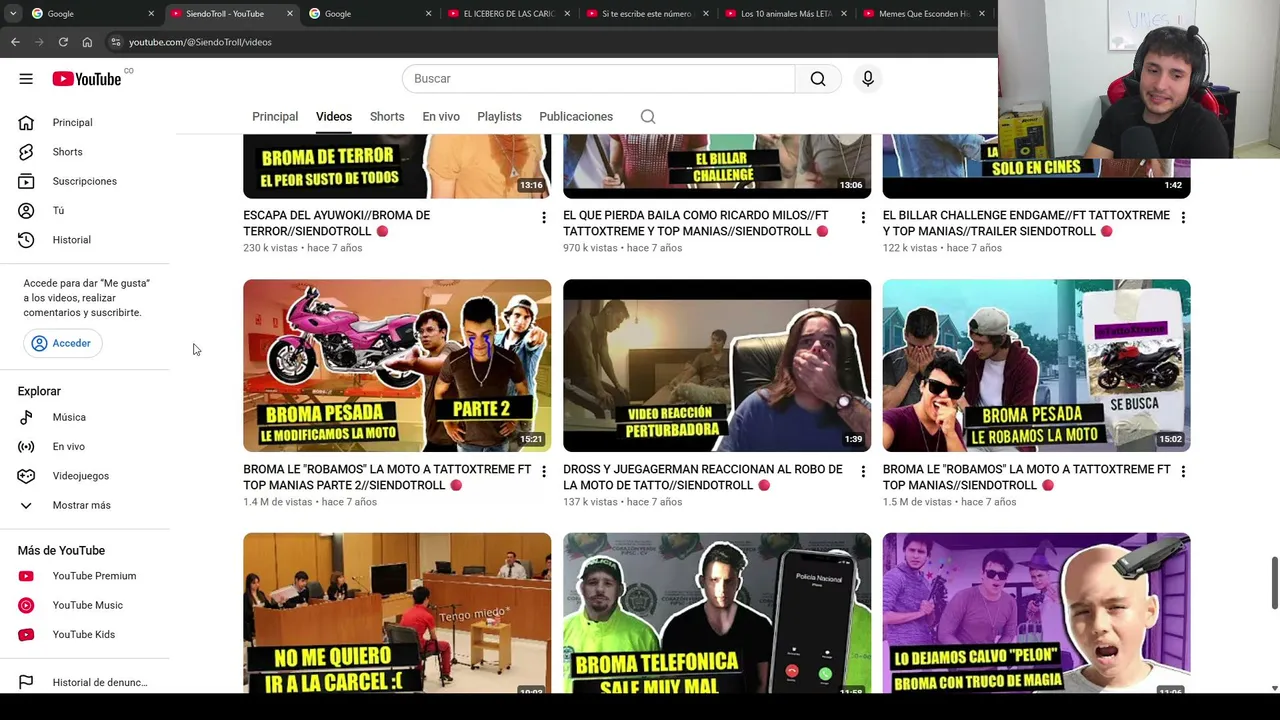1280x720 pixels.
Task: Open options for DROSS Y JUEGAGERMAN video
Action: point(864,471)
